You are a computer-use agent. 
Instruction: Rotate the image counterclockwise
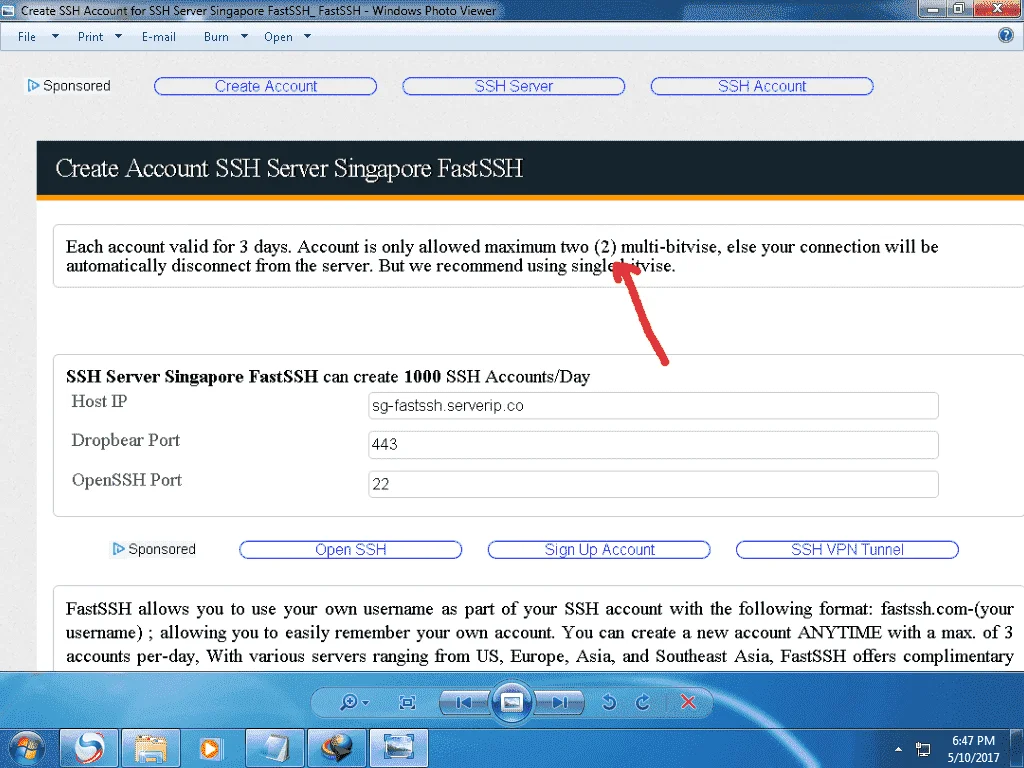pyautogui.click(x=609, y=702)
